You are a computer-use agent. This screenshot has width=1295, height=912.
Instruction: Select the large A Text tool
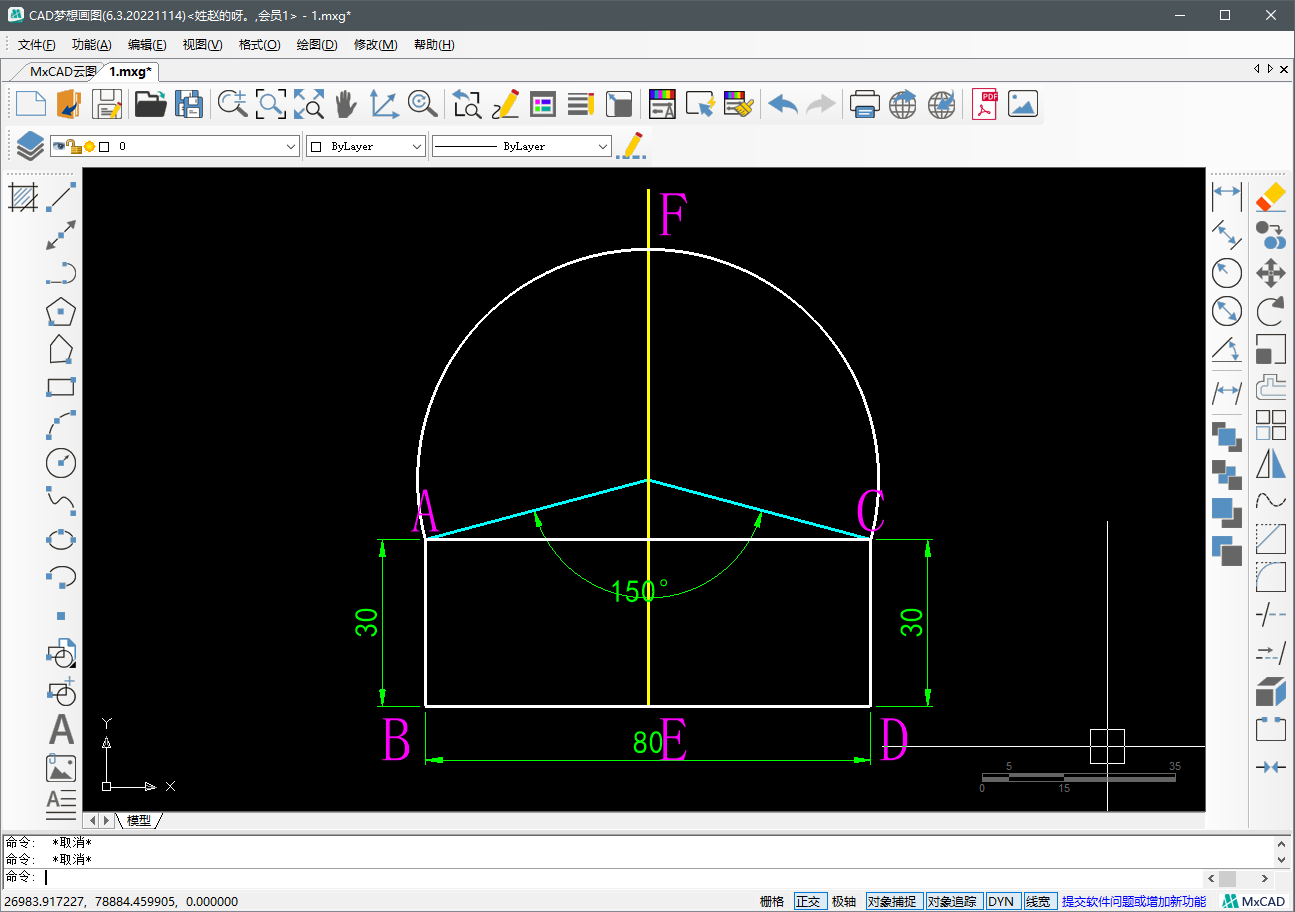click(x=62, y=730)
